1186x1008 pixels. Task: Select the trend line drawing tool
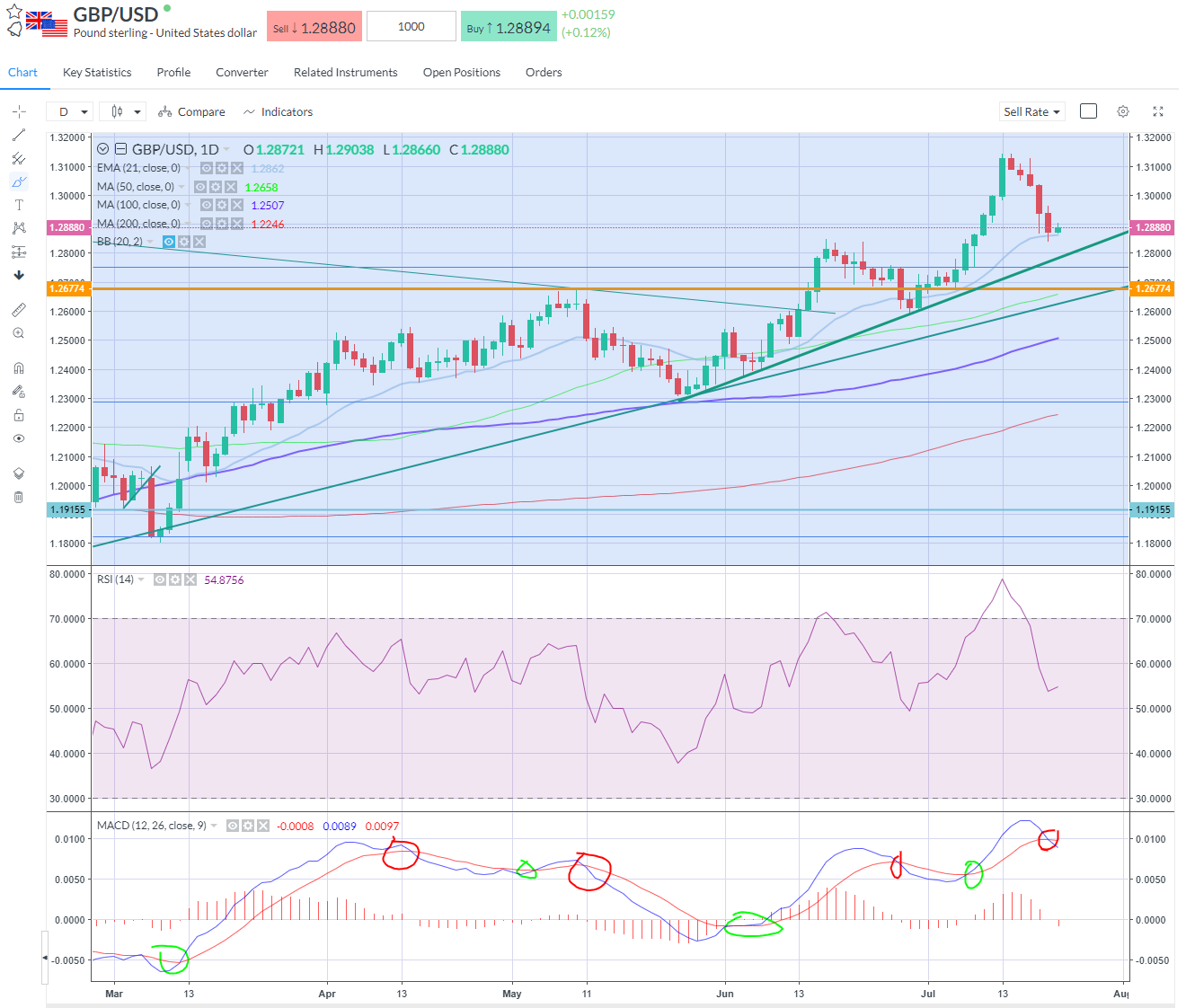pyautogui.click(x=19, y=135)
